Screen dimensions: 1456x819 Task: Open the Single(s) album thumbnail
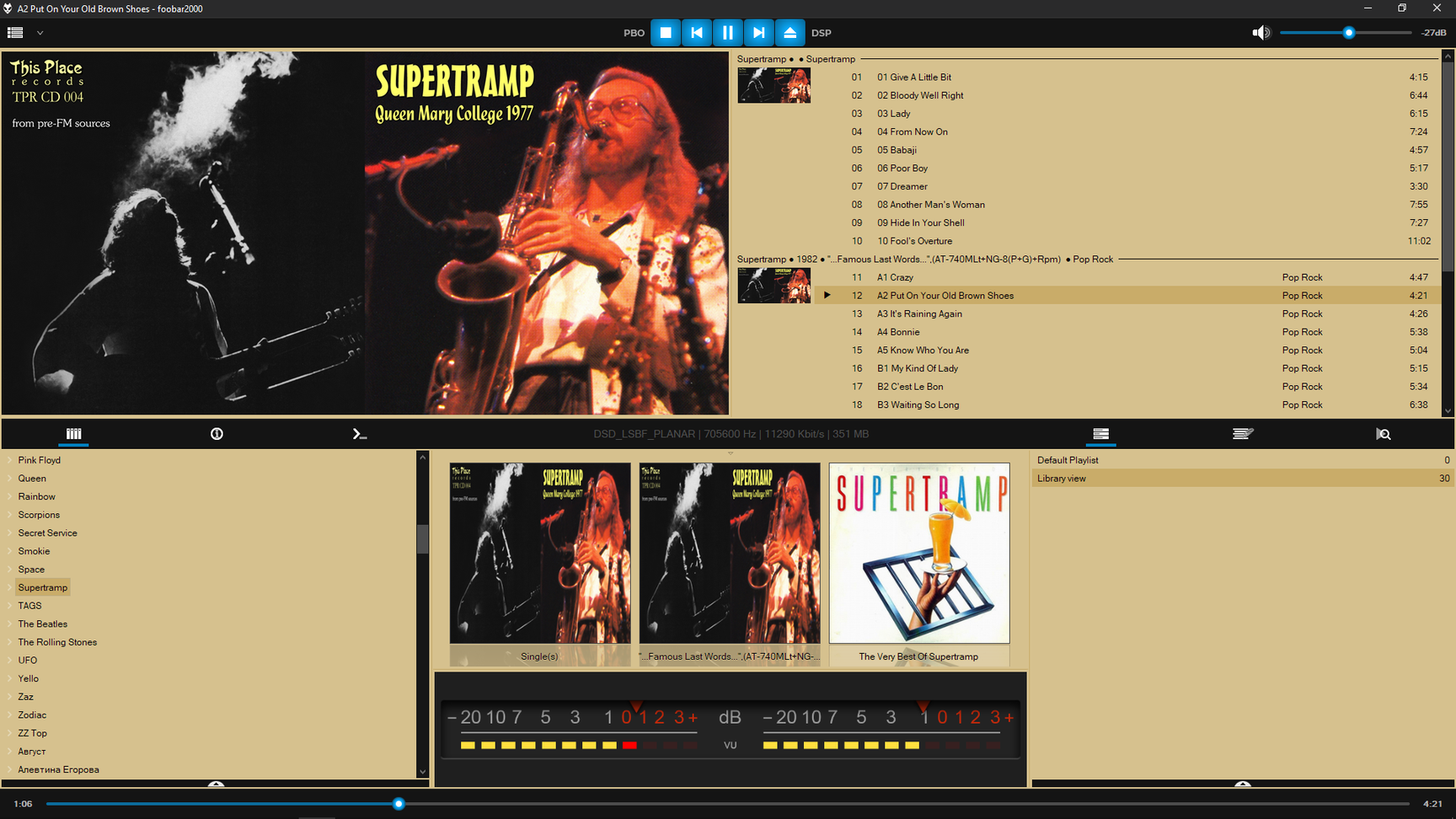[540, 565]
